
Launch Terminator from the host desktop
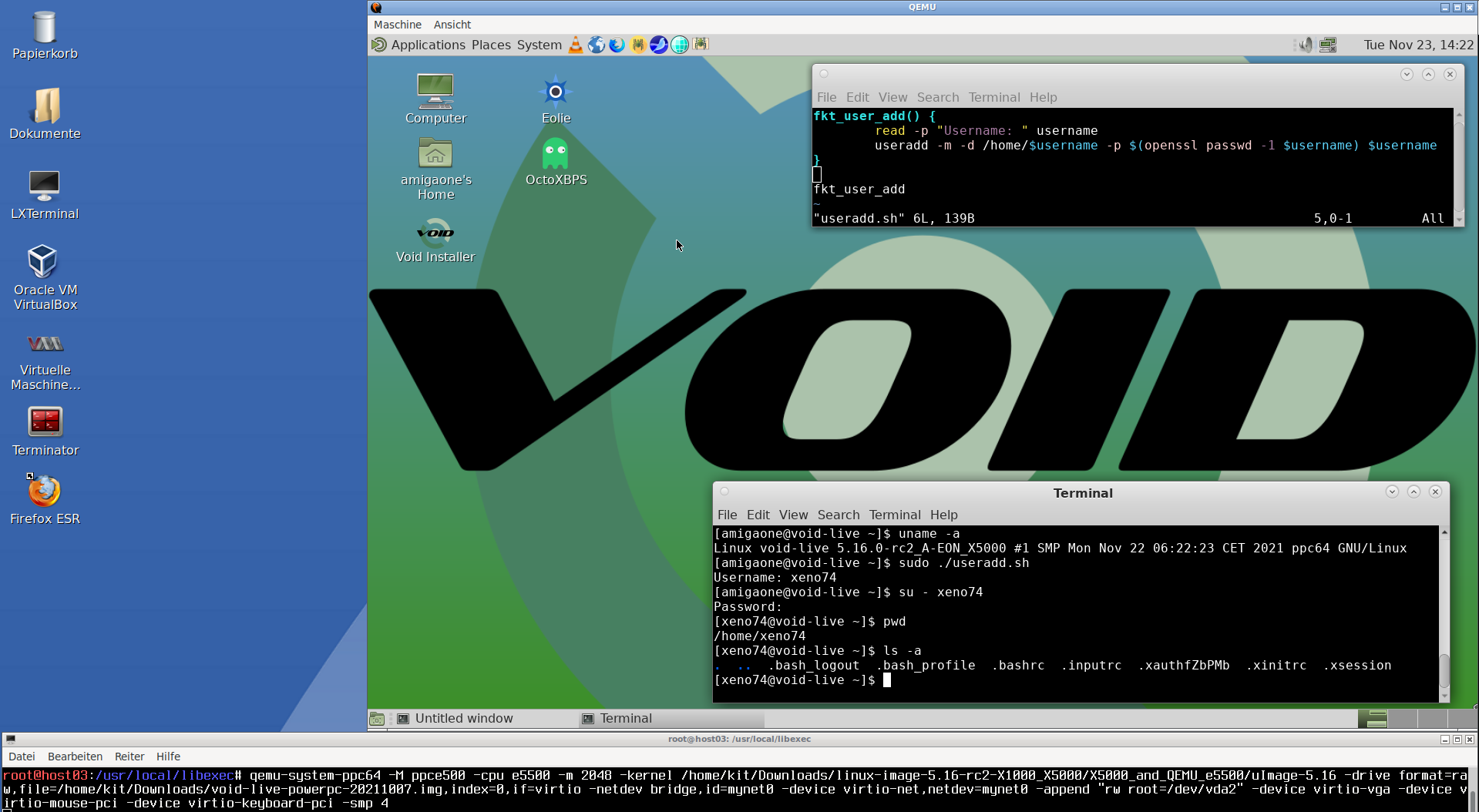point(45,431)
